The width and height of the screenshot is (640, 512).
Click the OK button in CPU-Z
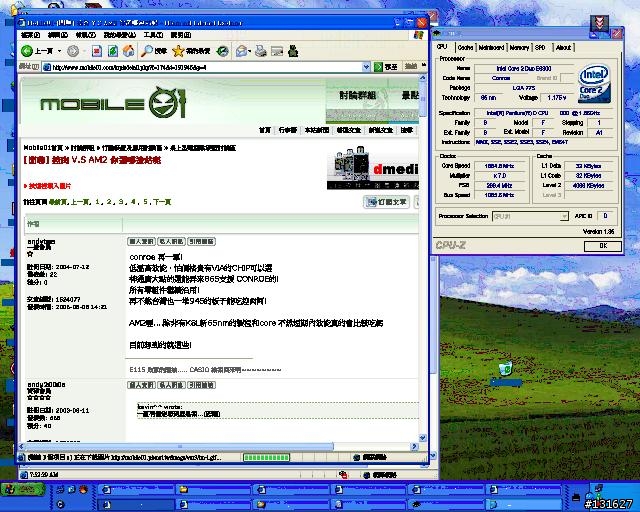[x=603, y=246]
